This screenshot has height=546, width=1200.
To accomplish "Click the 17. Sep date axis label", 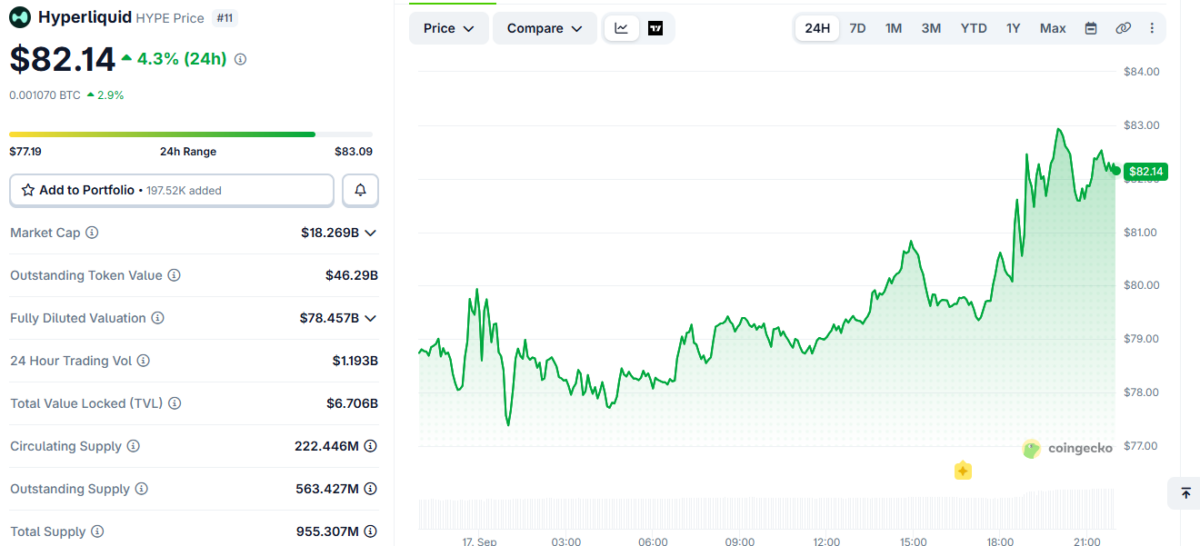I will click(480, 541).
